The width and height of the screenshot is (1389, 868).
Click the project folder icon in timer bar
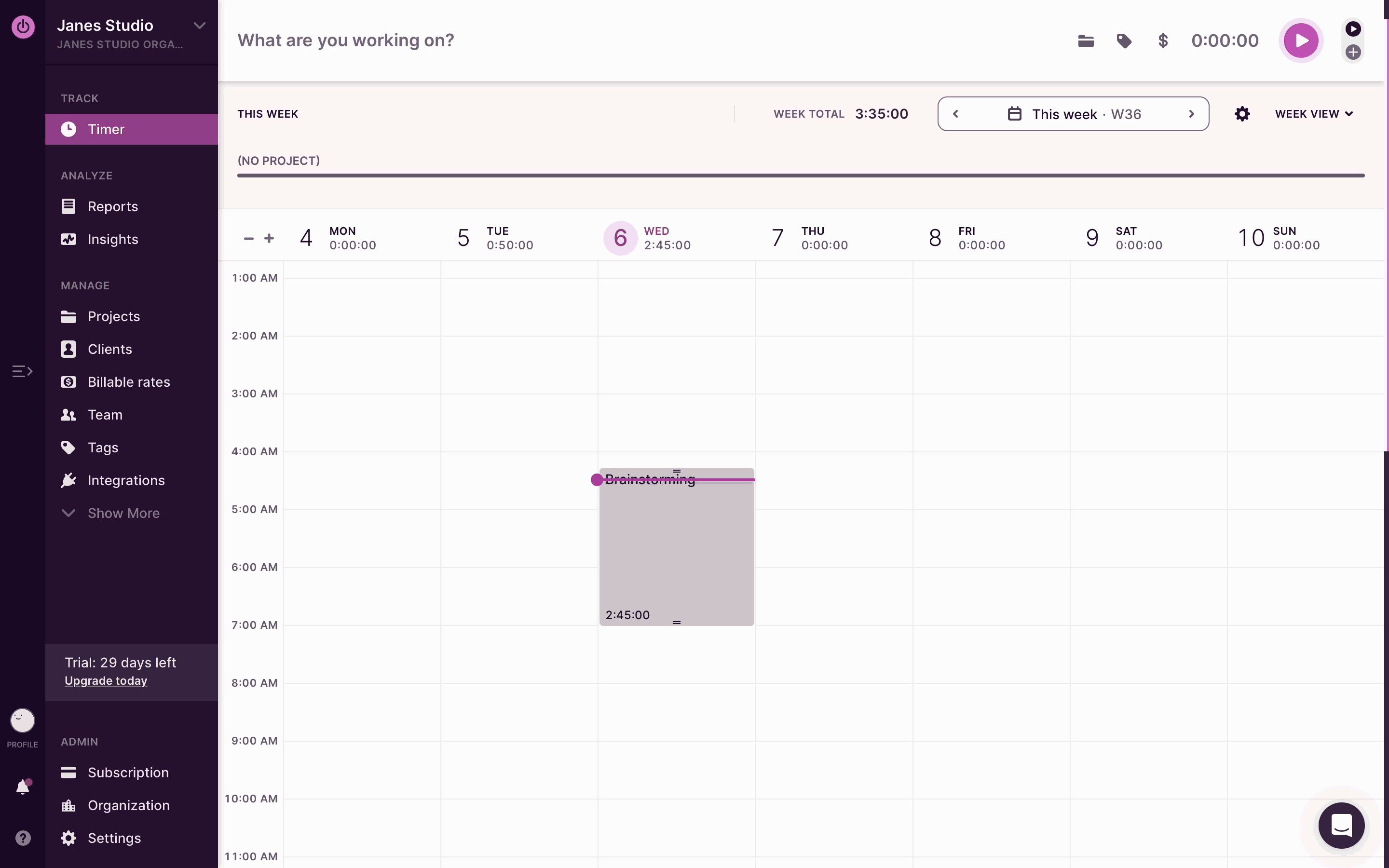(x=1085, y=41)
